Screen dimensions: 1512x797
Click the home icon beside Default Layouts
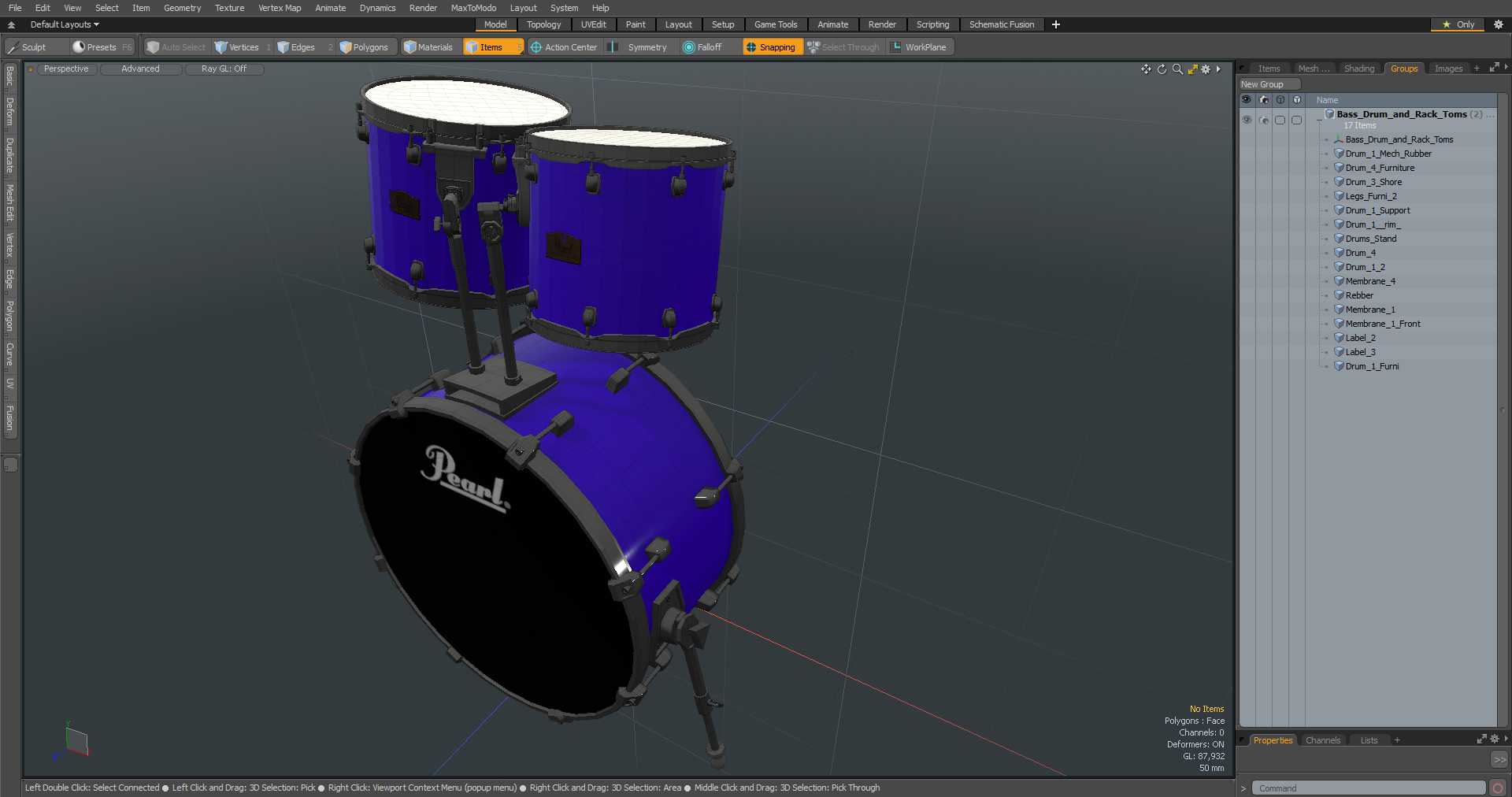11,24
